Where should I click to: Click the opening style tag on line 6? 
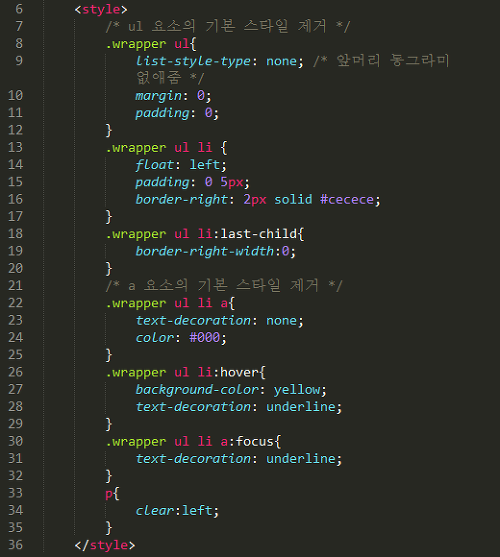point(101,9)
